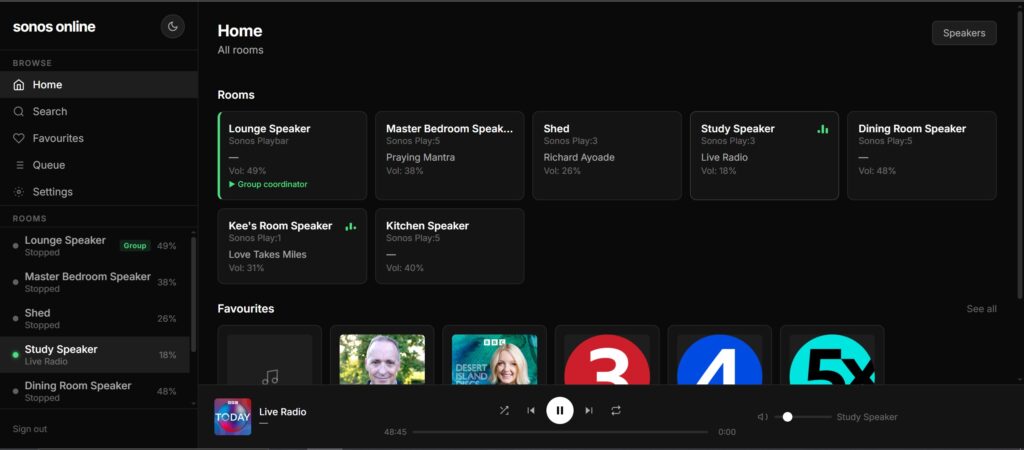Open Home in Browse sidebar

[99, 85]
